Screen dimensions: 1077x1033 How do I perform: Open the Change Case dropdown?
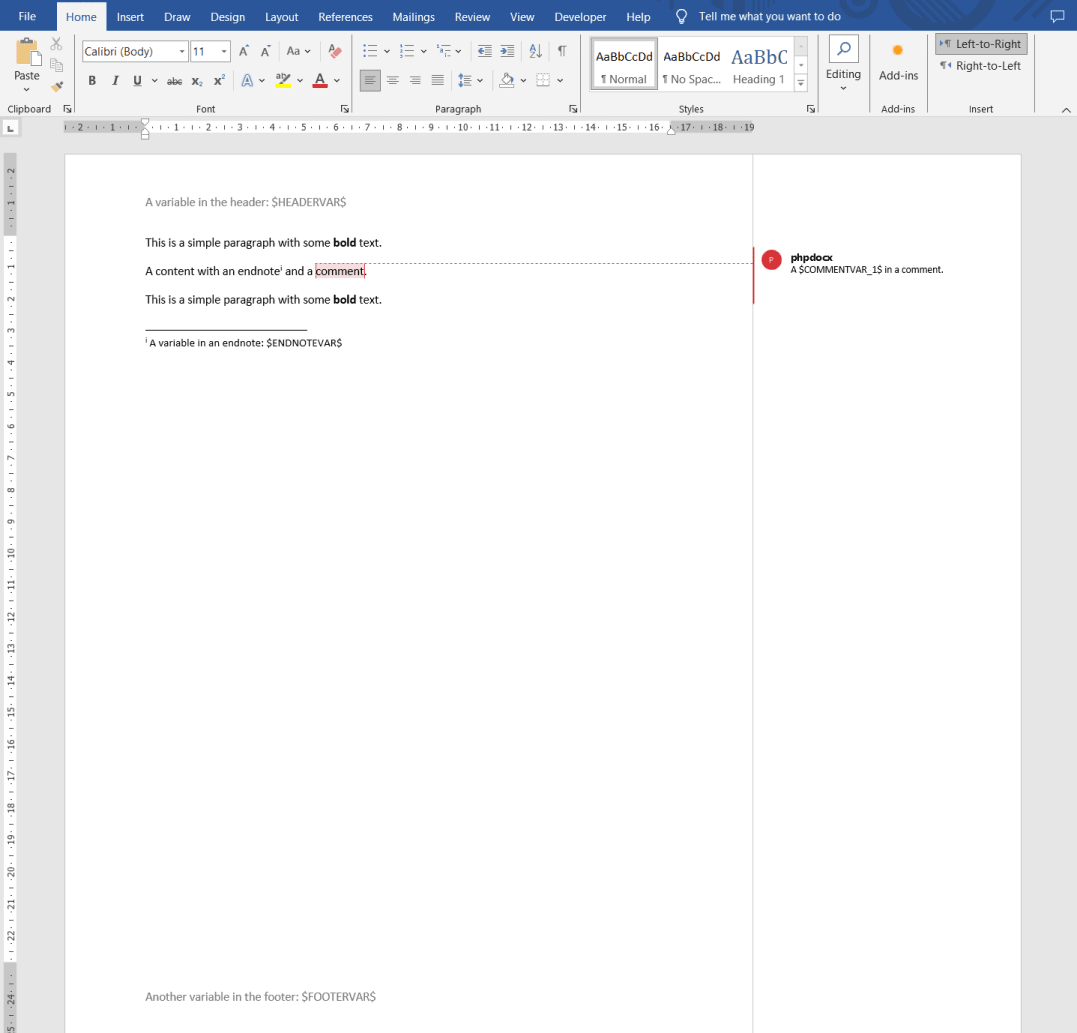pyautogui.click(x=299, y=51)
